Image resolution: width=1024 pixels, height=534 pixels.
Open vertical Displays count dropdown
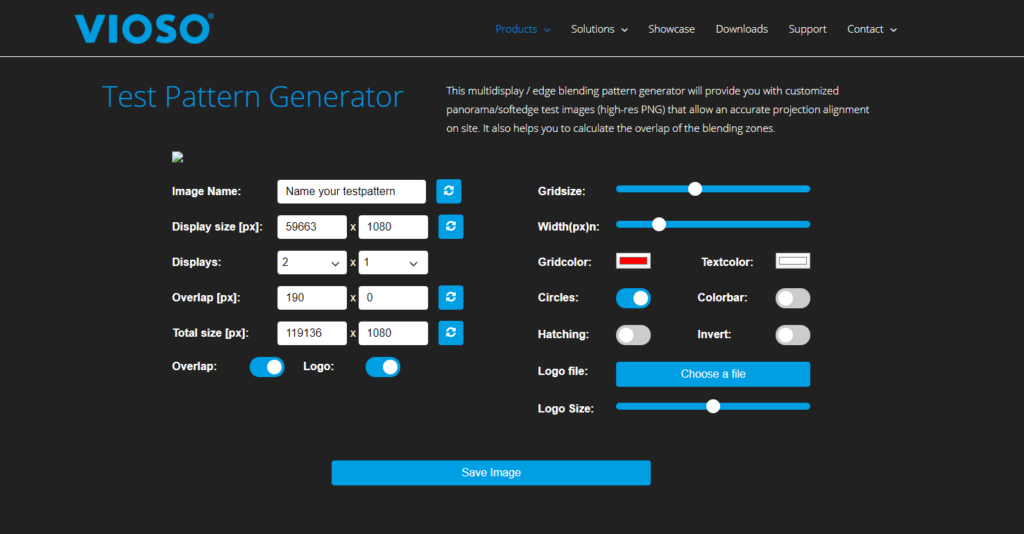point(393,263)
